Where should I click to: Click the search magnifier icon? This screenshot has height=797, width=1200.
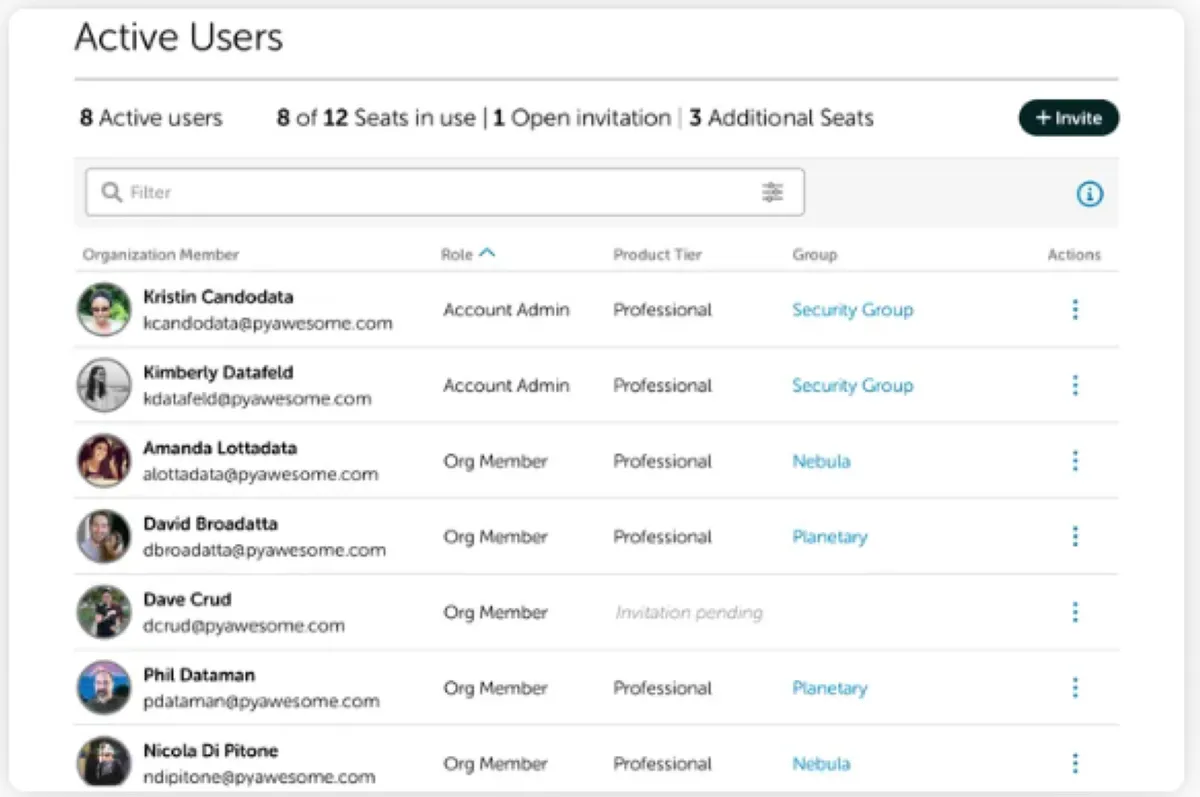pyautogui.click(x=113, y=192)
